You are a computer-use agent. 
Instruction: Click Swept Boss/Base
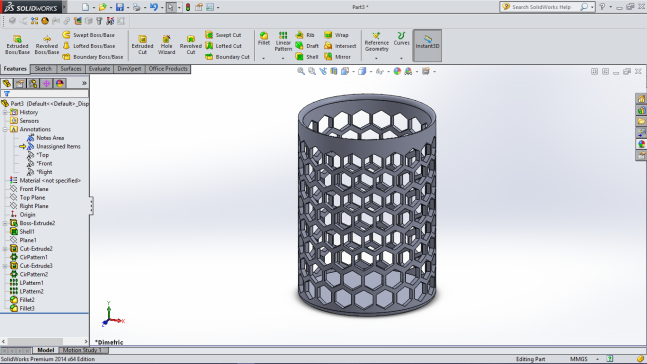89,35
